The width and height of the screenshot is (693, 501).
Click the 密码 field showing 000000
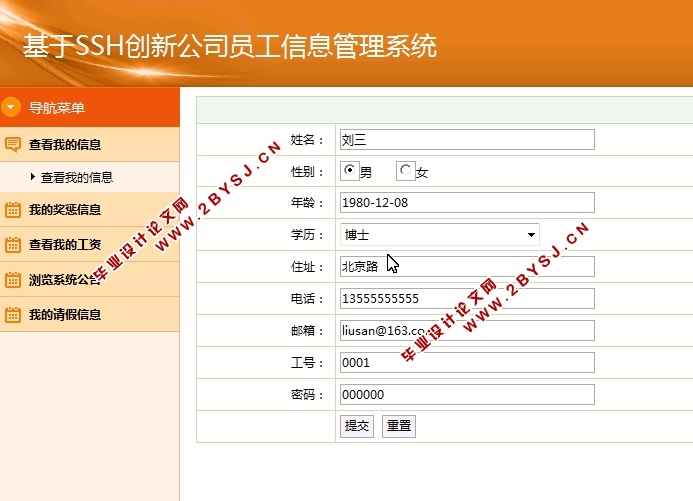(467, 395)
